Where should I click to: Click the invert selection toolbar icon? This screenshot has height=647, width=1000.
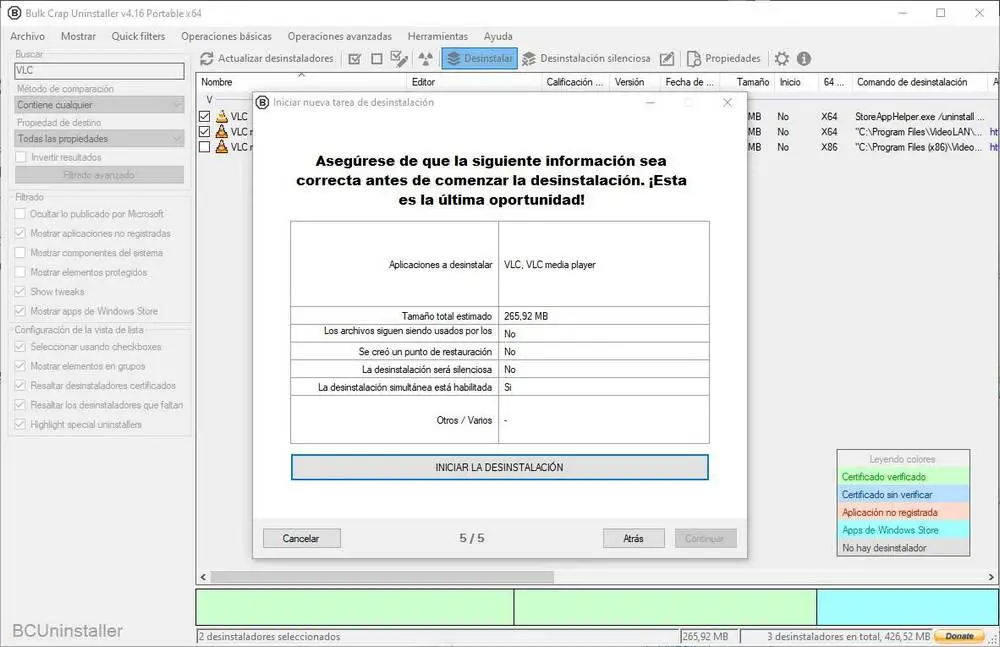399,59
